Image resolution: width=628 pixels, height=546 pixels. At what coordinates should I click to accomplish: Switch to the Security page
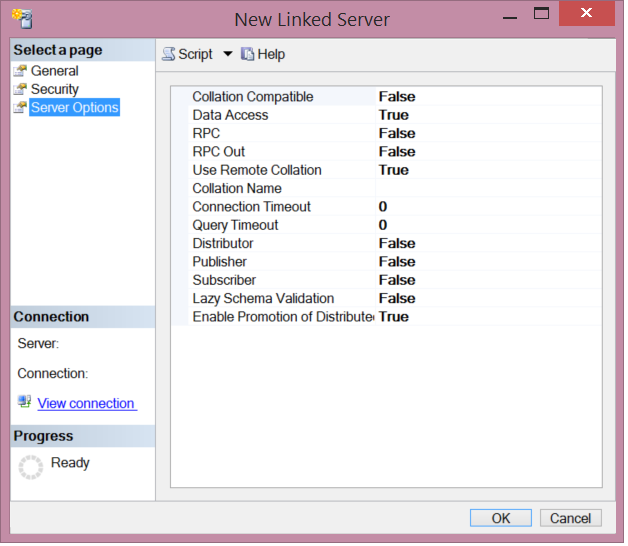click(x=54, y=89)
